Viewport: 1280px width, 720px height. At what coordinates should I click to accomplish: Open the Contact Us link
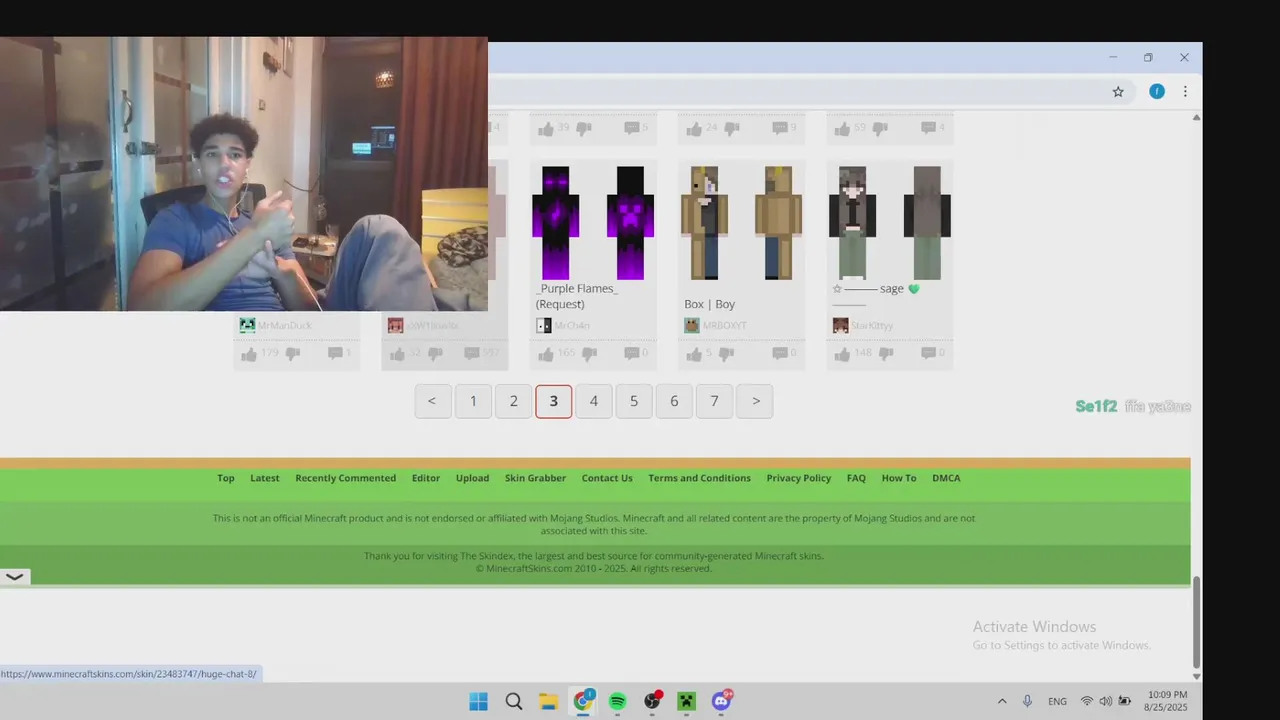(607, 478)
